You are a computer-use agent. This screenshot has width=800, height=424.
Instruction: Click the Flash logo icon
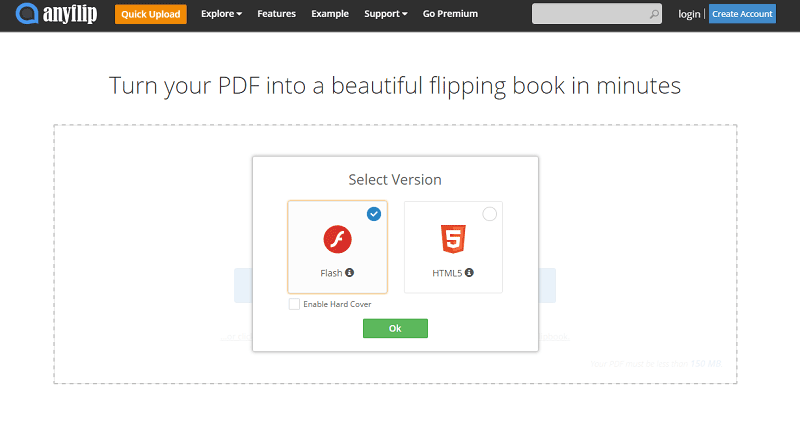tap(337, 239)
